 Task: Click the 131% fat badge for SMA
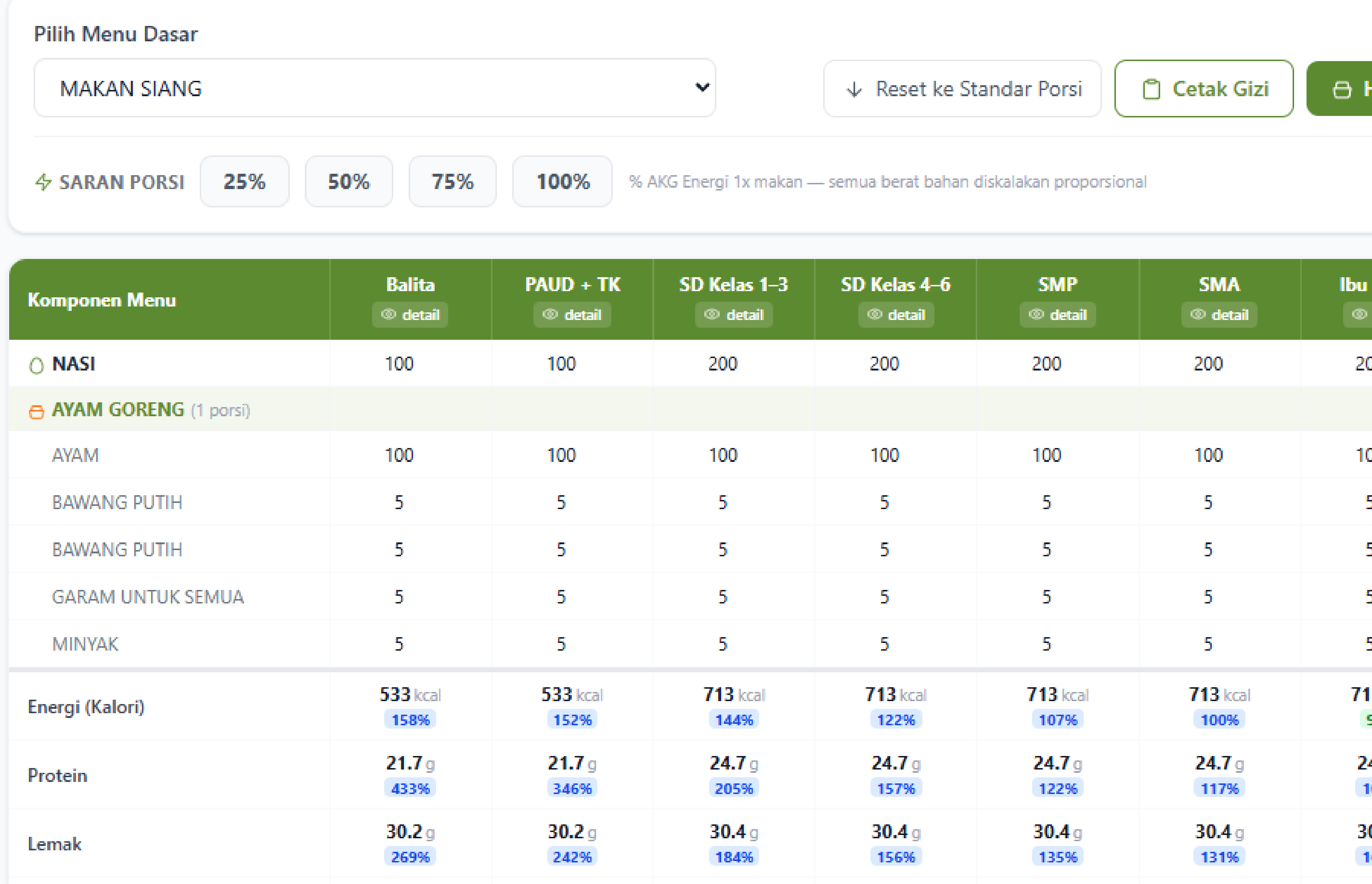tap(1219, 857)
